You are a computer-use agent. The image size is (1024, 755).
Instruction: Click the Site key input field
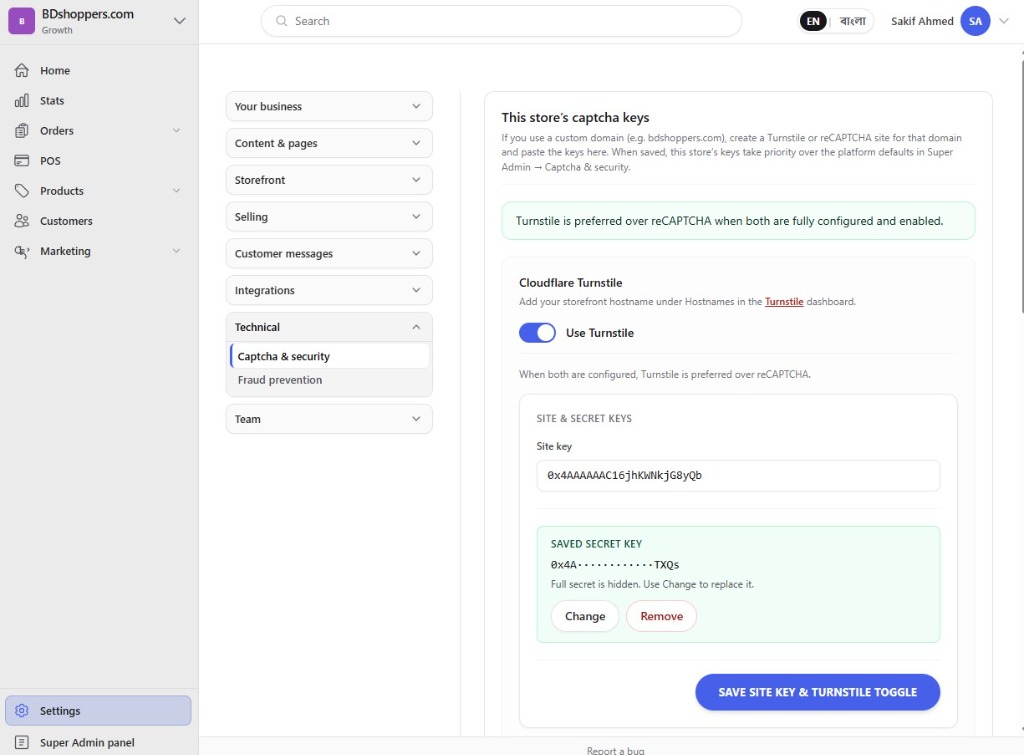tap(738, 475)
